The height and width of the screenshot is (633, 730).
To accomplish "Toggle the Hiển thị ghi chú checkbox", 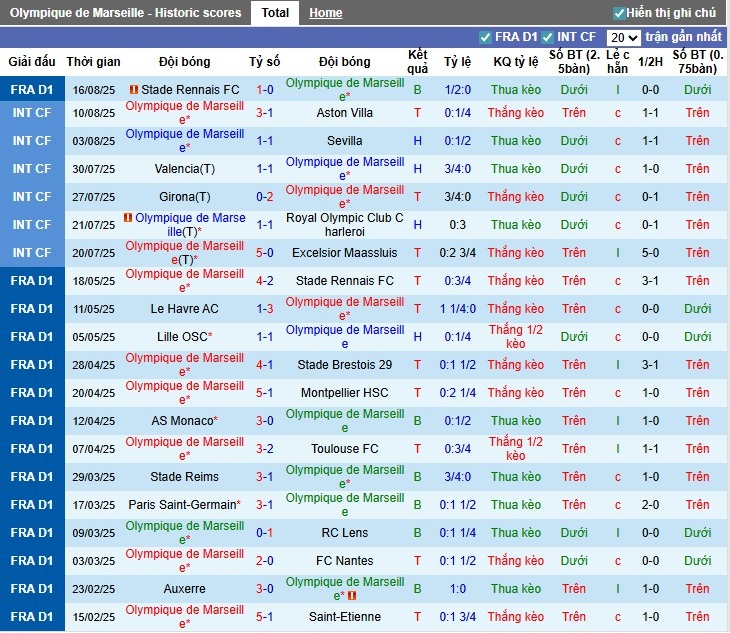I will 619,13.
